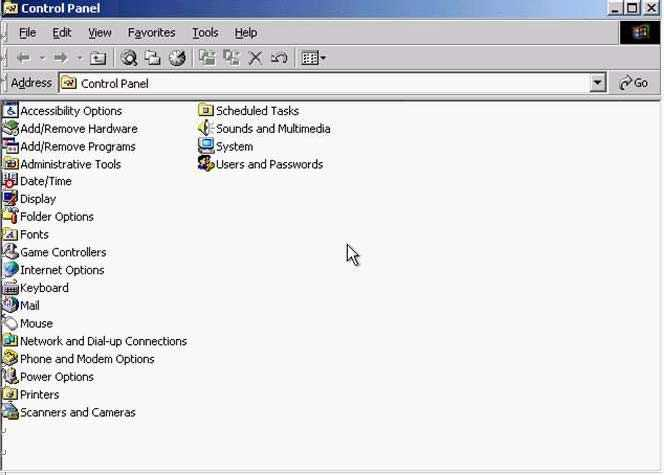
Task: Open the Views dropdown in toolbar
Action: 314,58
